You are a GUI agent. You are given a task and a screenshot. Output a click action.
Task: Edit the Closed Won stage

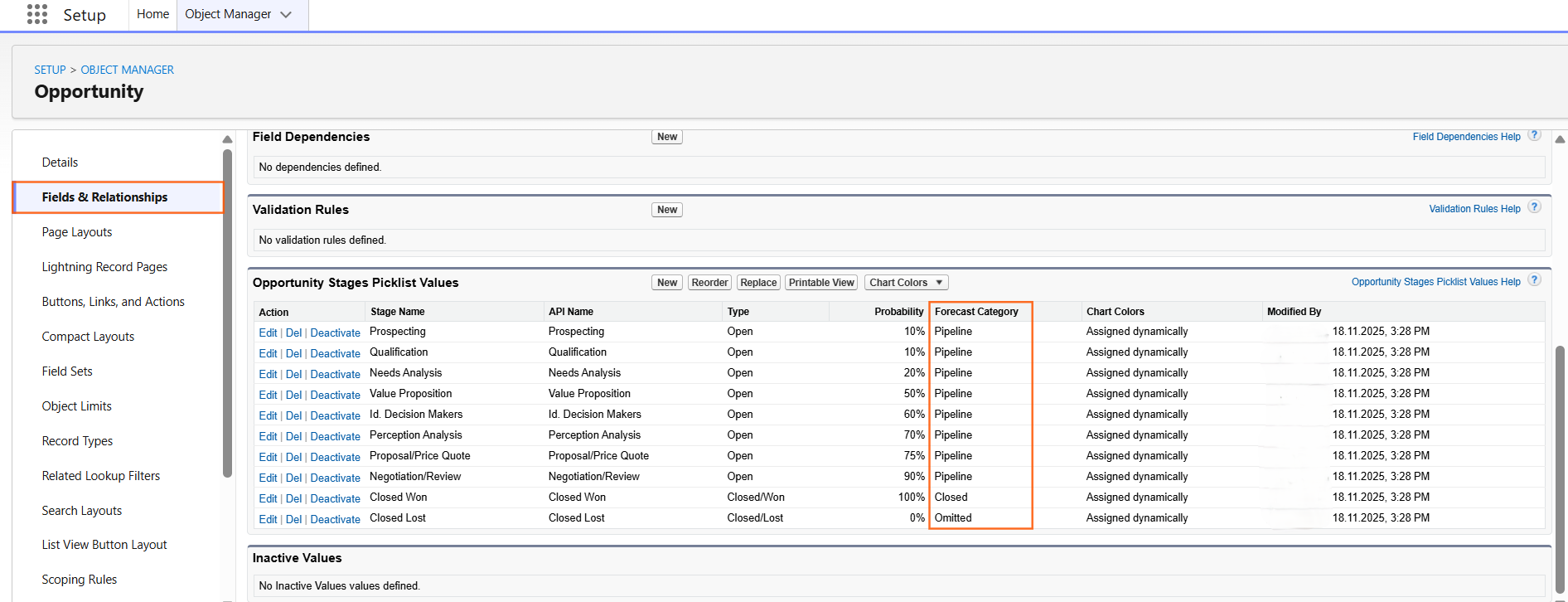coord(268,498)
